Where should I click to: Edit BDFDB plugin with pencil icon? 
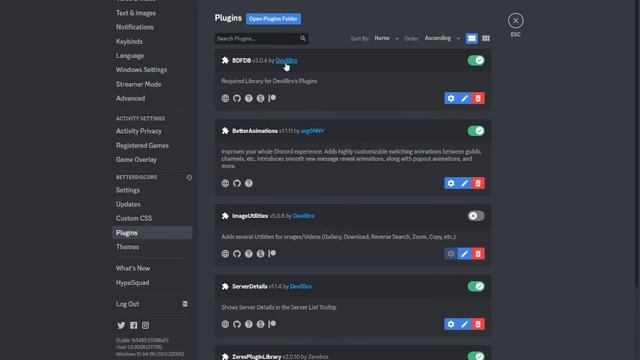(x=464, y=98)
